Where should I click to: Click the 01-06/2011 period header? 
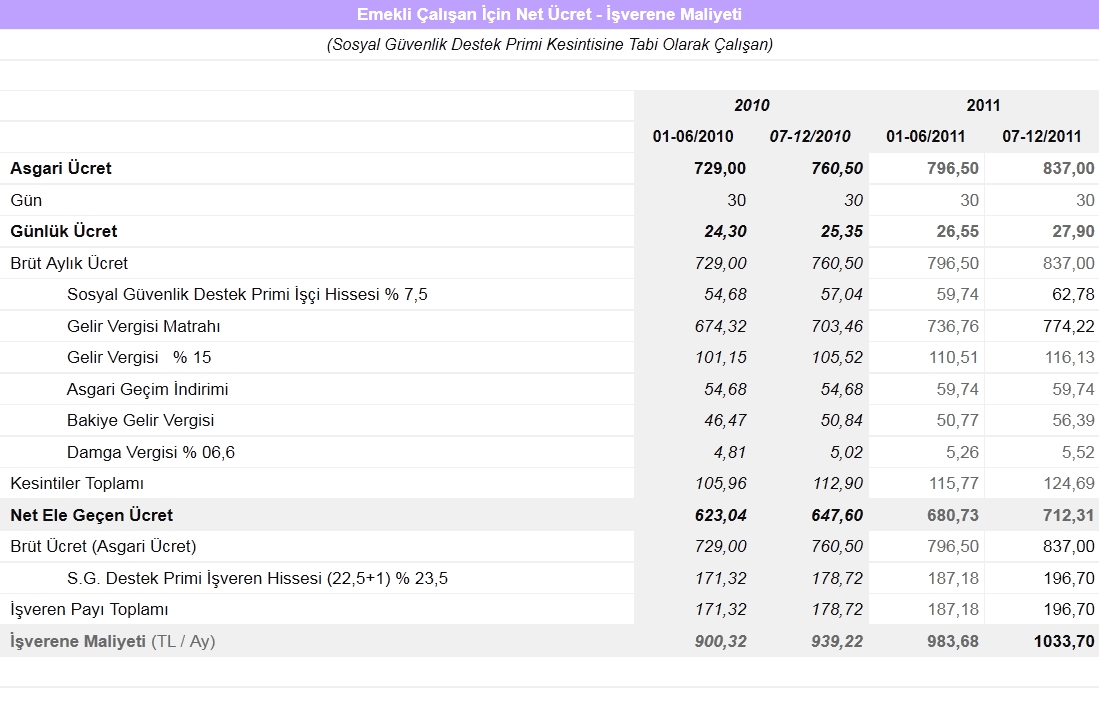[925, 137]
